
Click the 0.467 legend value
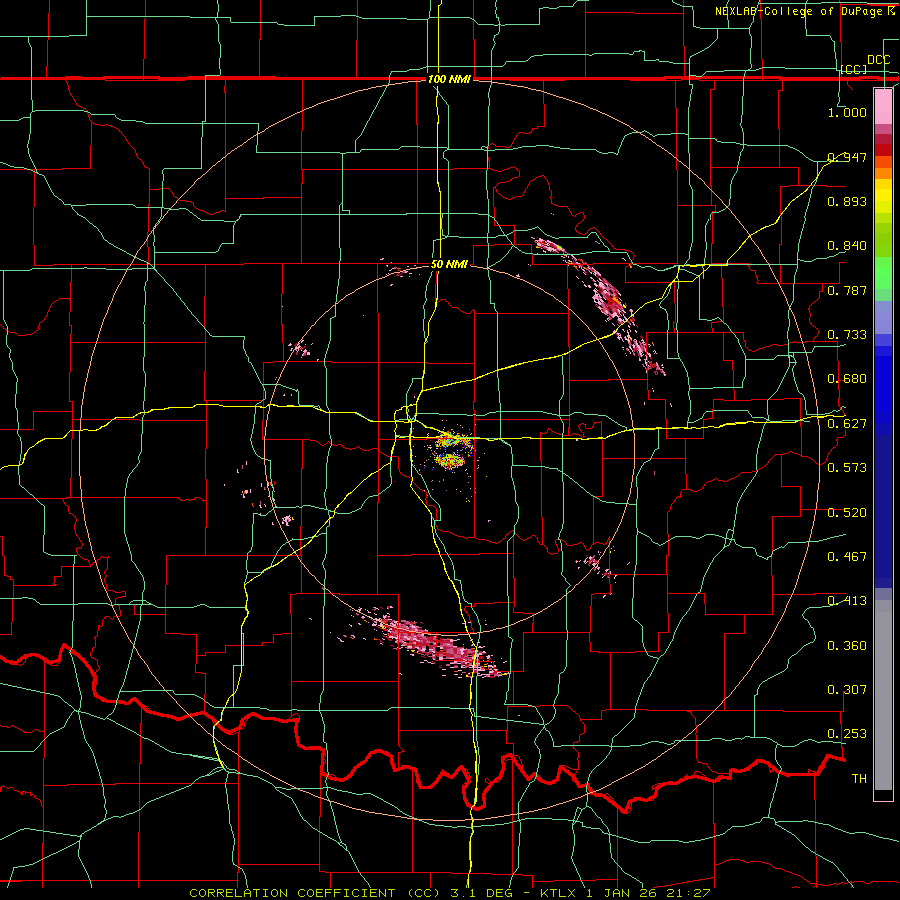(847, 557)
